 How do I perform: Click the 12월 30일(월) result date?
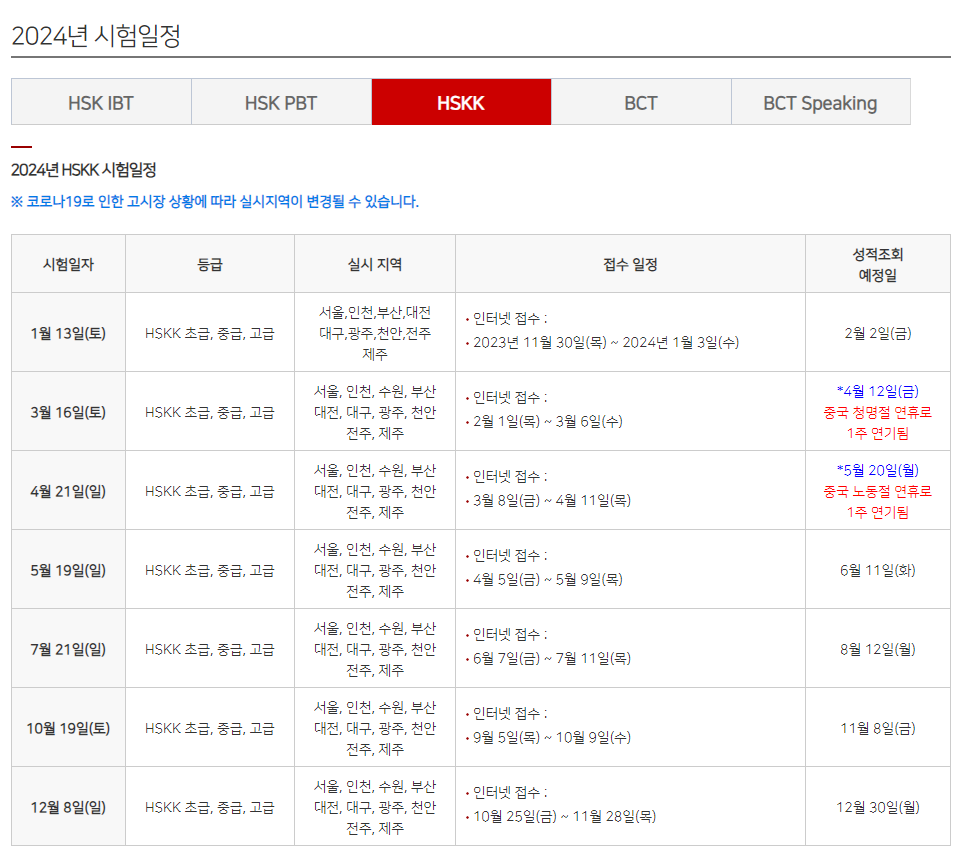tap(877, 807)
